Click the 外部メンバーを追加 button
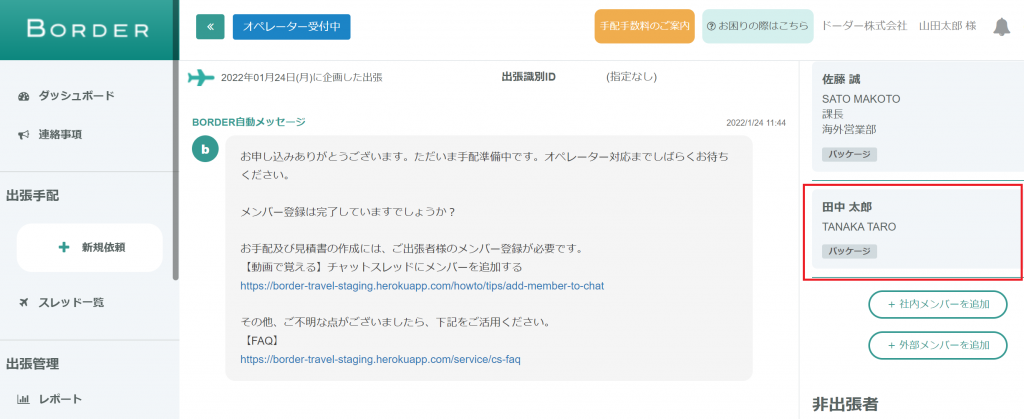 pyautogui.click(x=937, y=345)
